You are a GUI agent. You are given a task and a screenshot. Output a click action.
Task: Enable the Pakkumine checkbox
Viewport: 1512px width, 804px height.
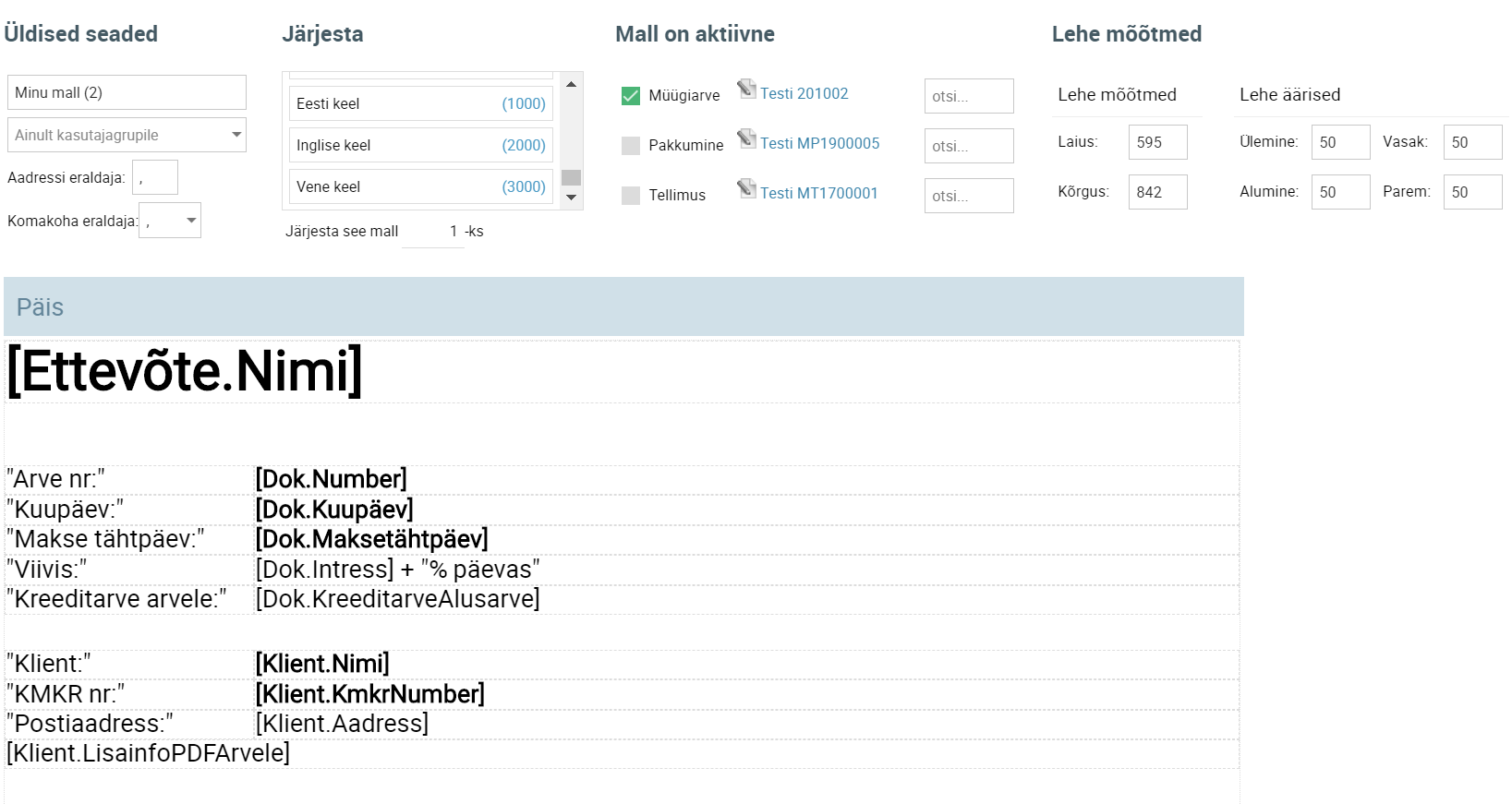631,146
